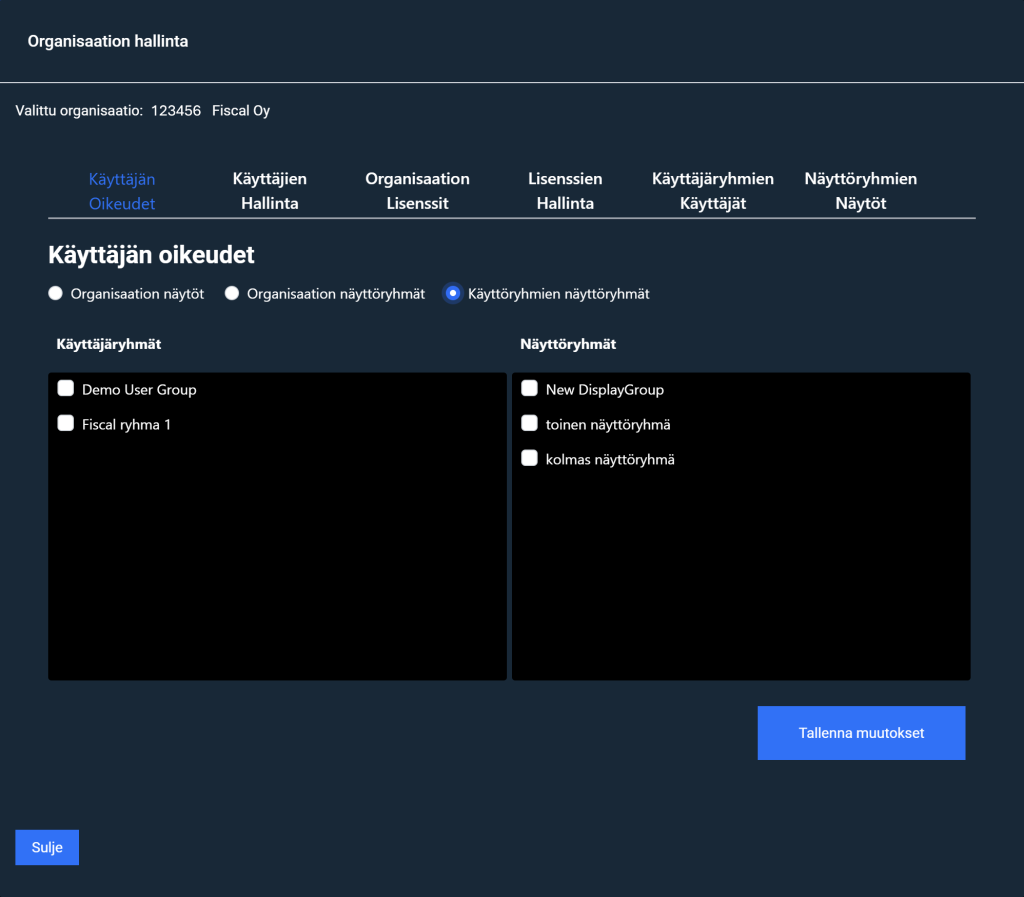Select the Käyttöryhmien näyttöryhmät radio button
This screenshot has height=897, width=1024.
453,294
